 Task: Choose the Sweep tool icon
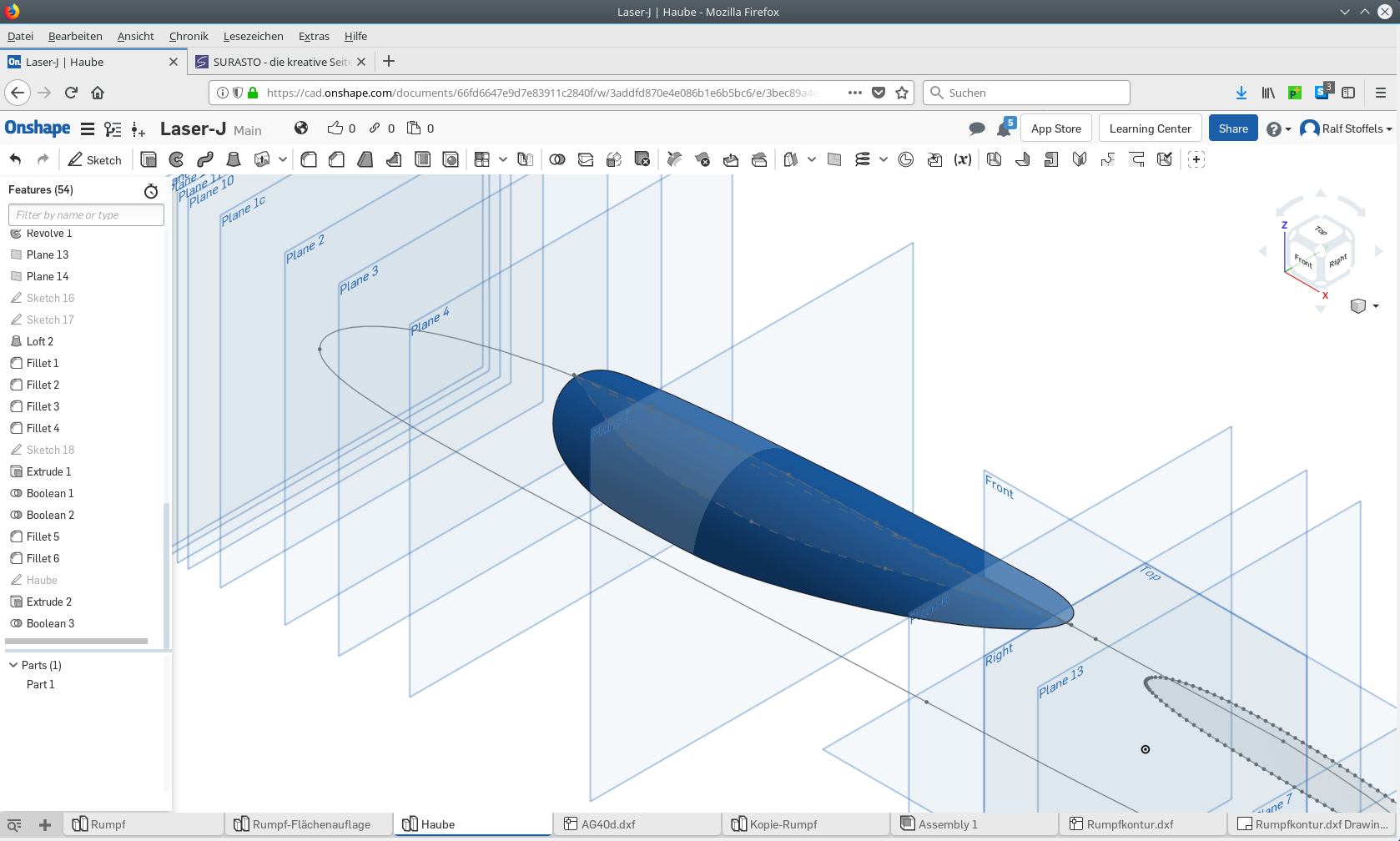(x=205, y=159)
